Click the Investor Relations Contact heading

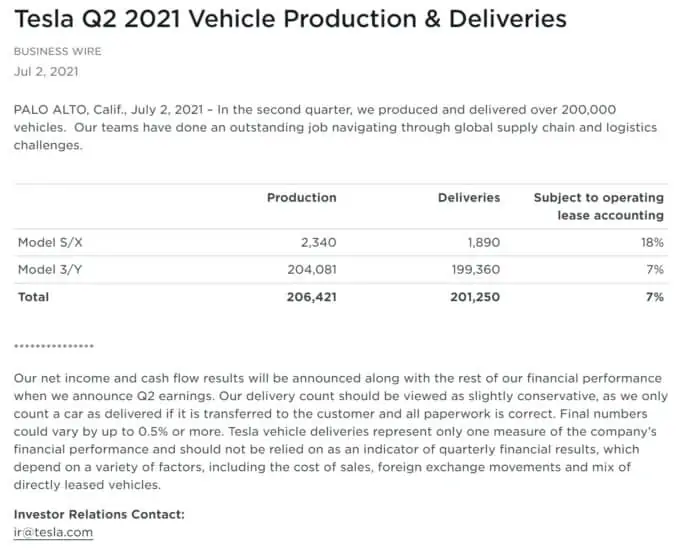[x=99, y=514]
